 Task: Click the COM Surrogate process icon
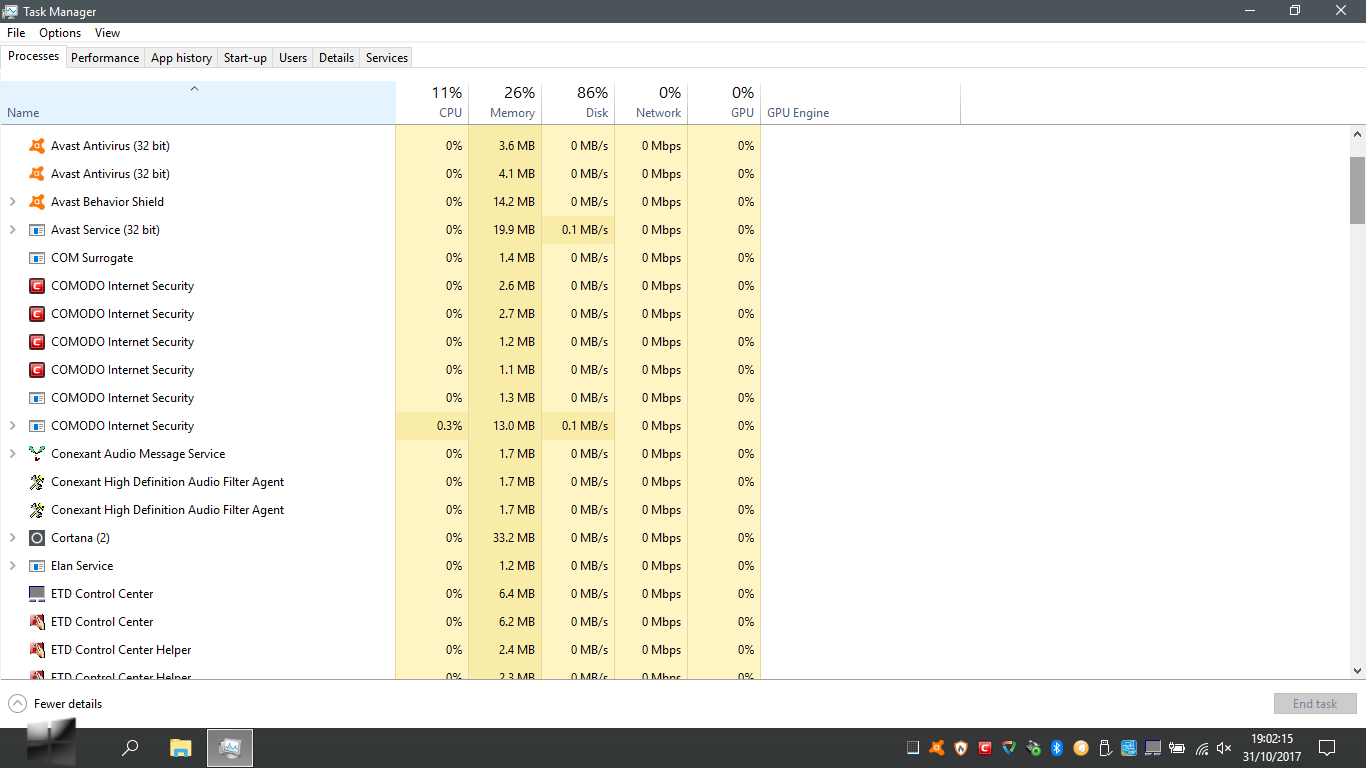37,258
